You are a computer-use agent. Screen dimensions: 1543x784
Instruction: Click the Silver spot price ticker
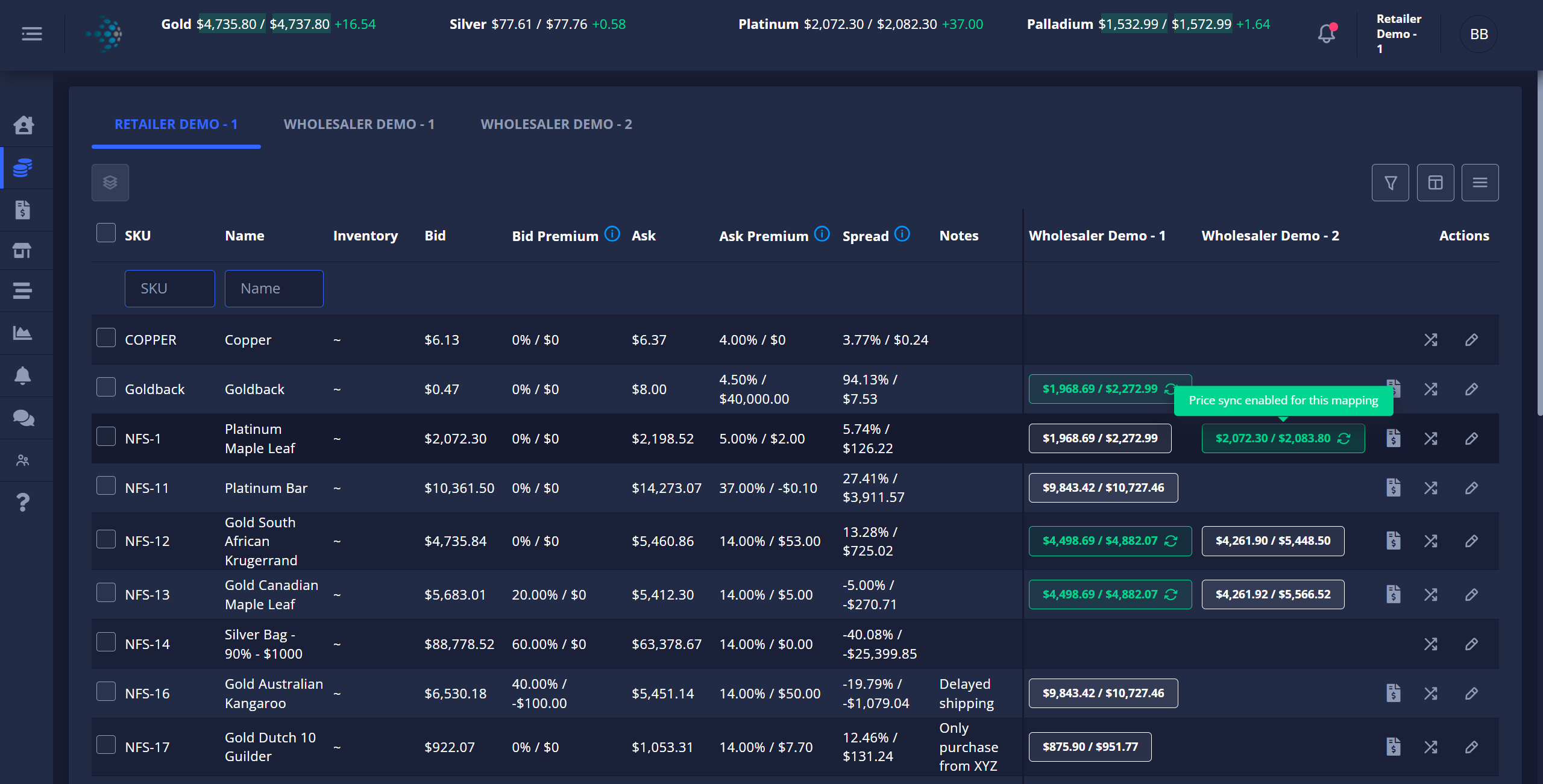coord(538,24)
